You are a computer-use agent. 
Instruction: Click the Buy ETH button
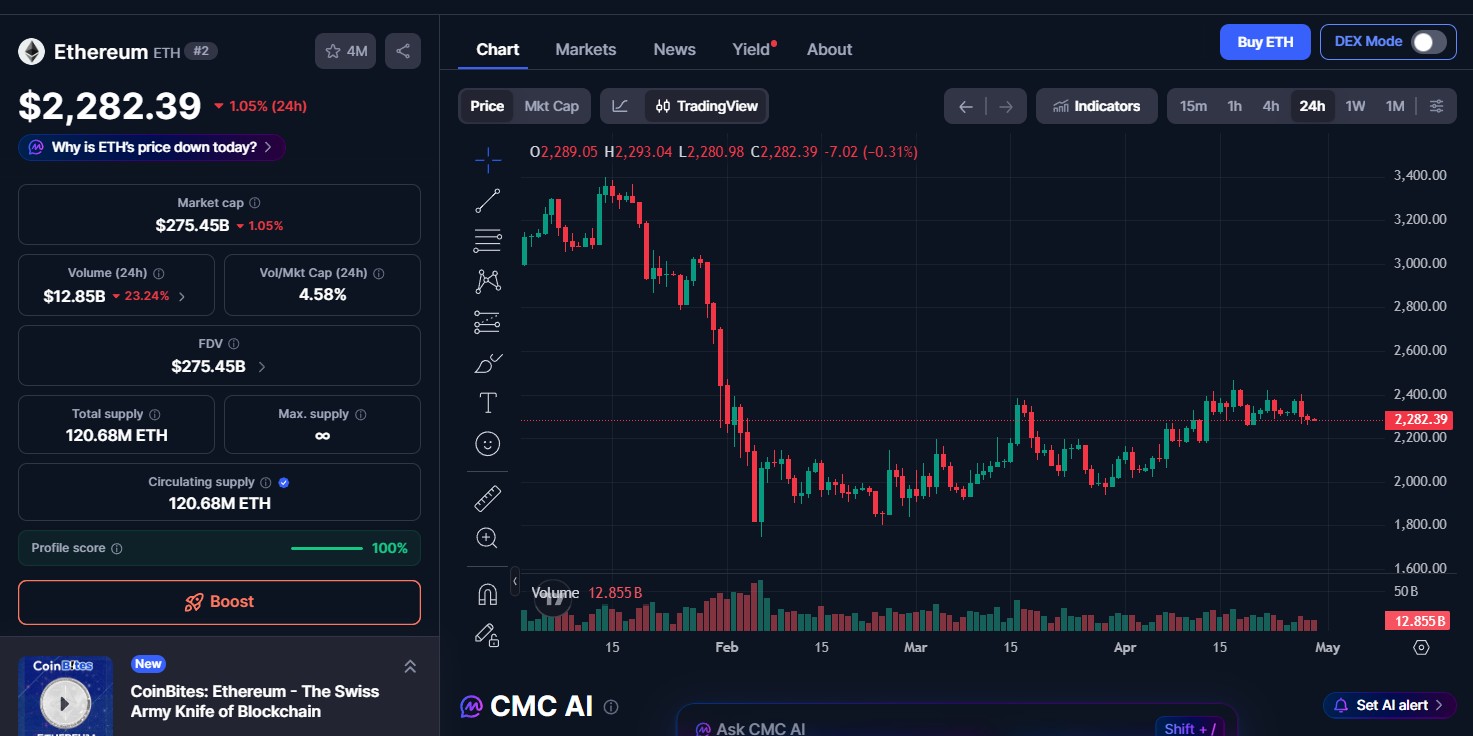click(1264, 42)
